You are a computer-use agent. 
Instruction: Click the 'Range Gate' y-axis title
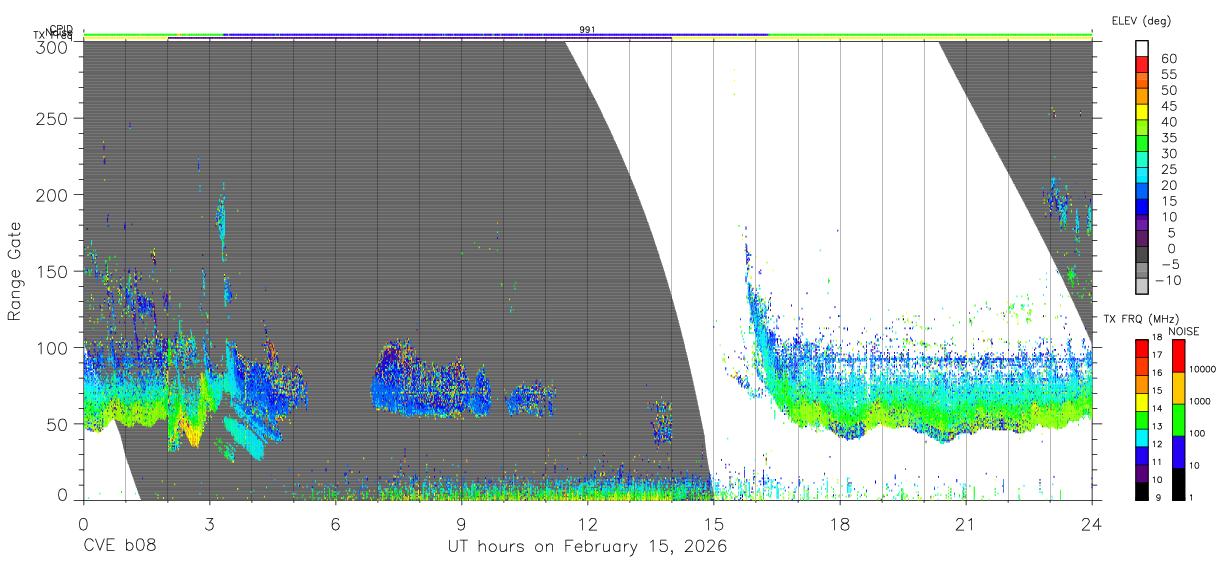click(x=16, y=272)
